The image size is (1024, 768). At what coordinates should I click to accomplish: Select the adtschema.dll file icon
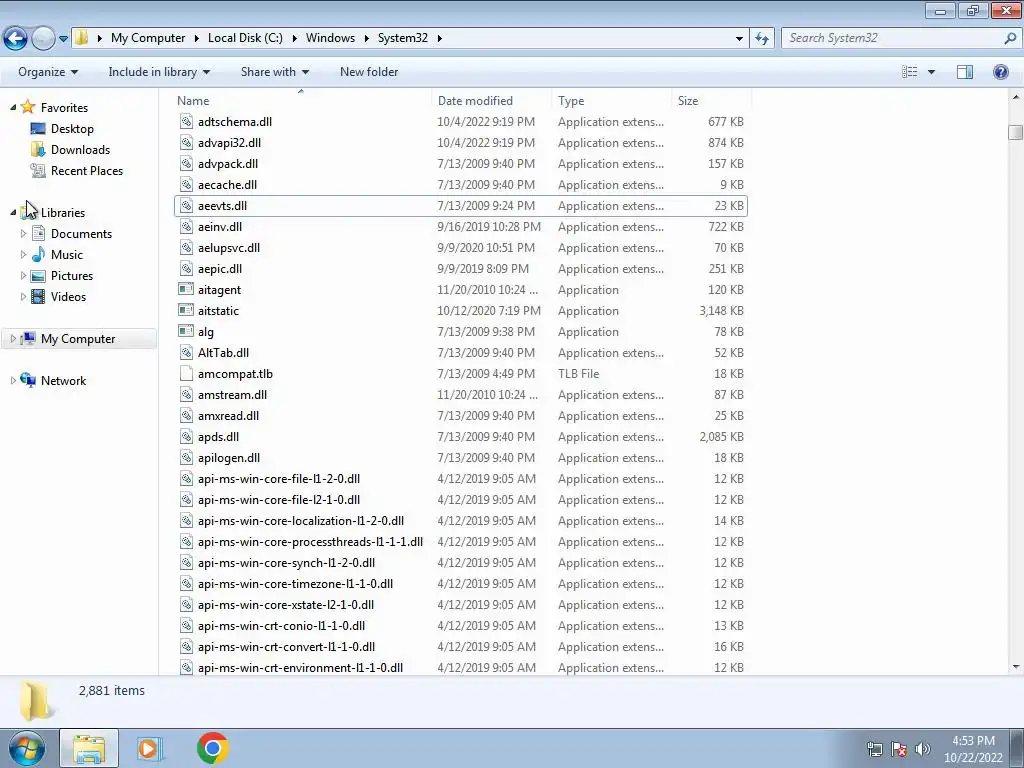(186, 121)
